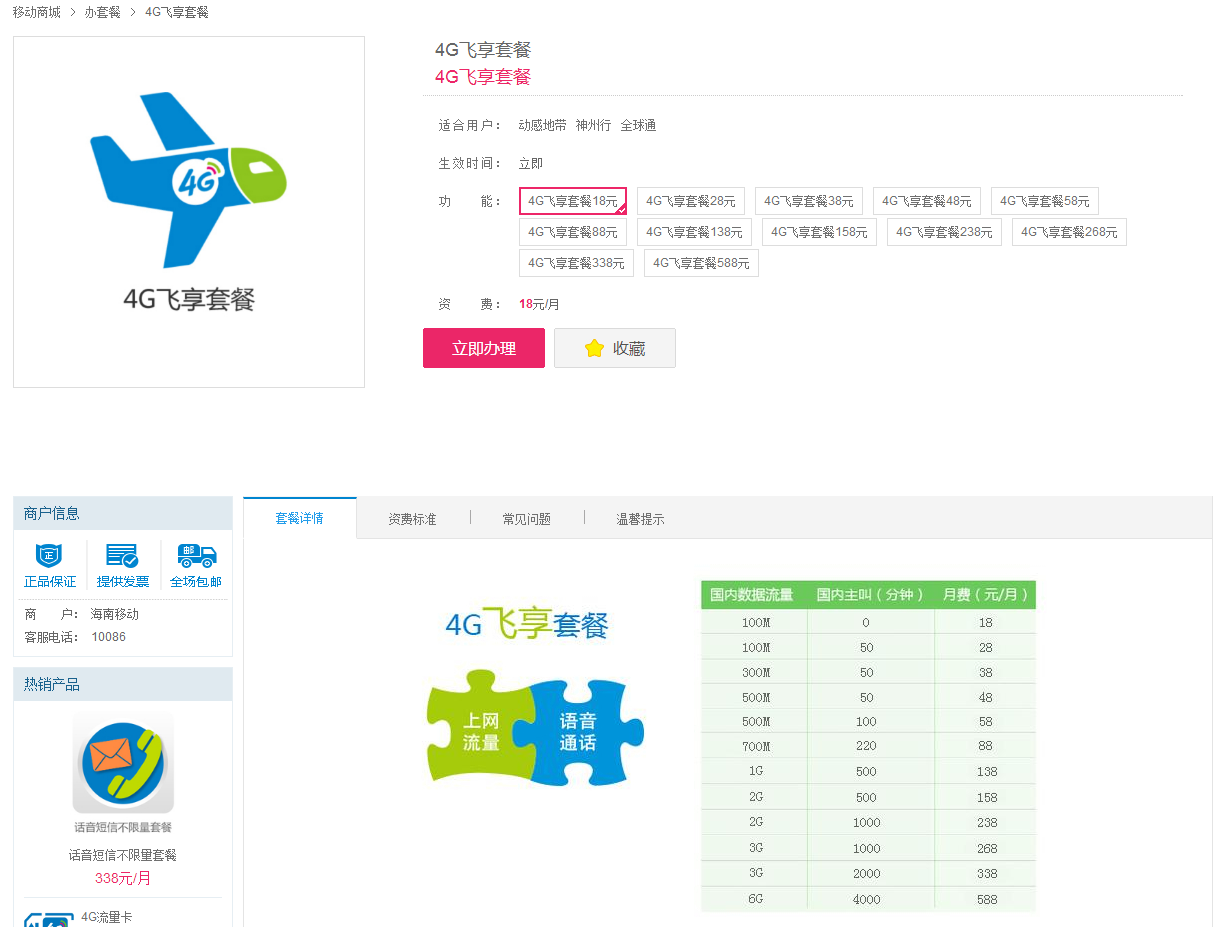Click the 700M data table cell
The width and height of the screenshot is (1224, 927).
pyautogui.click(x=756, y=746)
